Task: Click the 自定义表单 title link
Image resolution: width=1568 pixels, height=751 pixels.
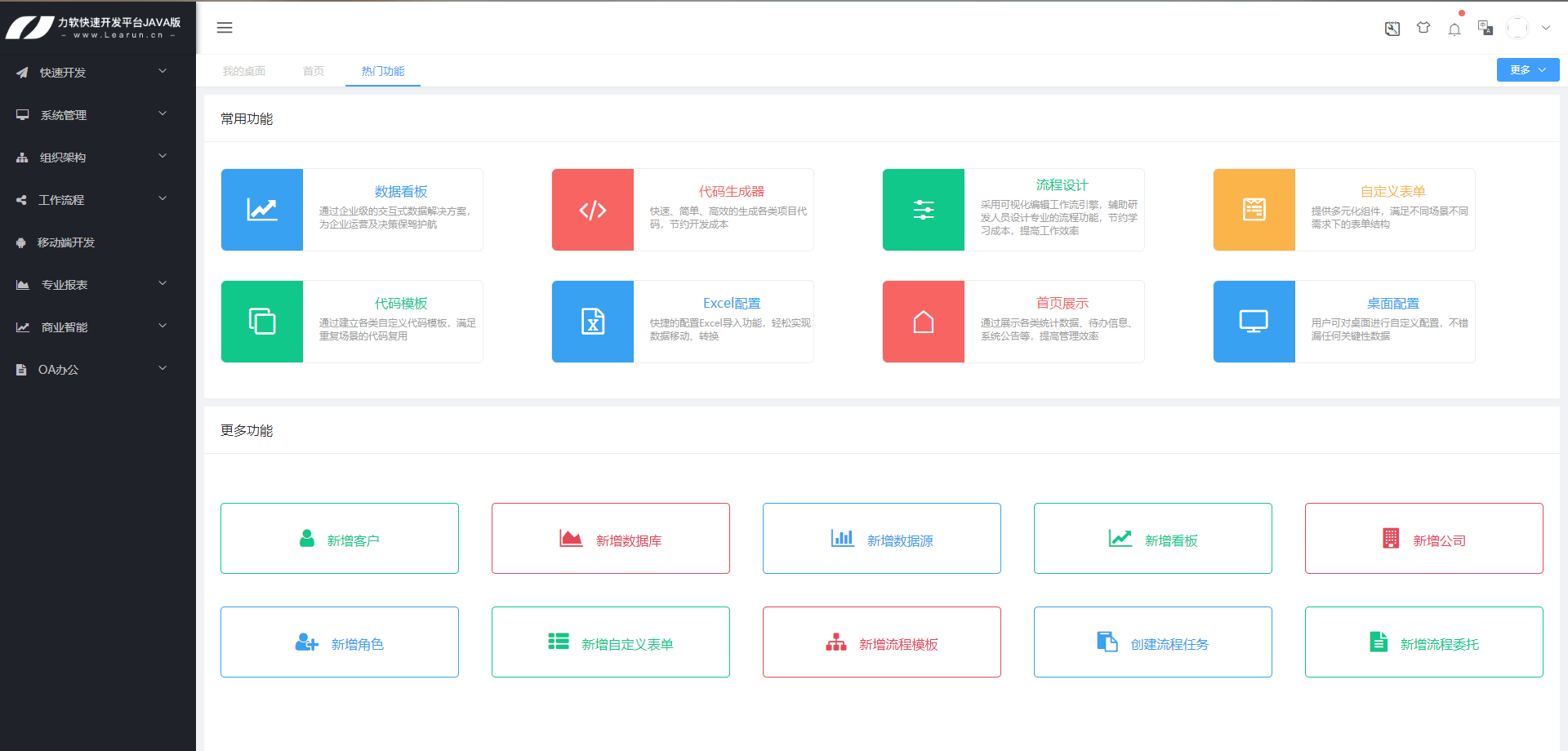Action: coord(1392,191)
